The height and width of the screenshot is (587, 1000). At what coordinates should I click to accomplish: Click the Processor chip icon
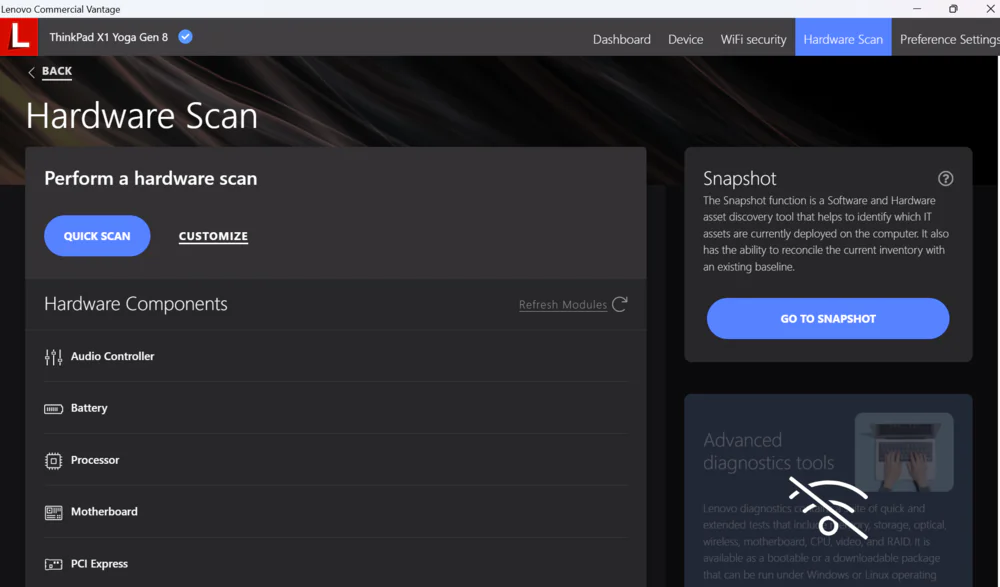[x=54, y=461]
